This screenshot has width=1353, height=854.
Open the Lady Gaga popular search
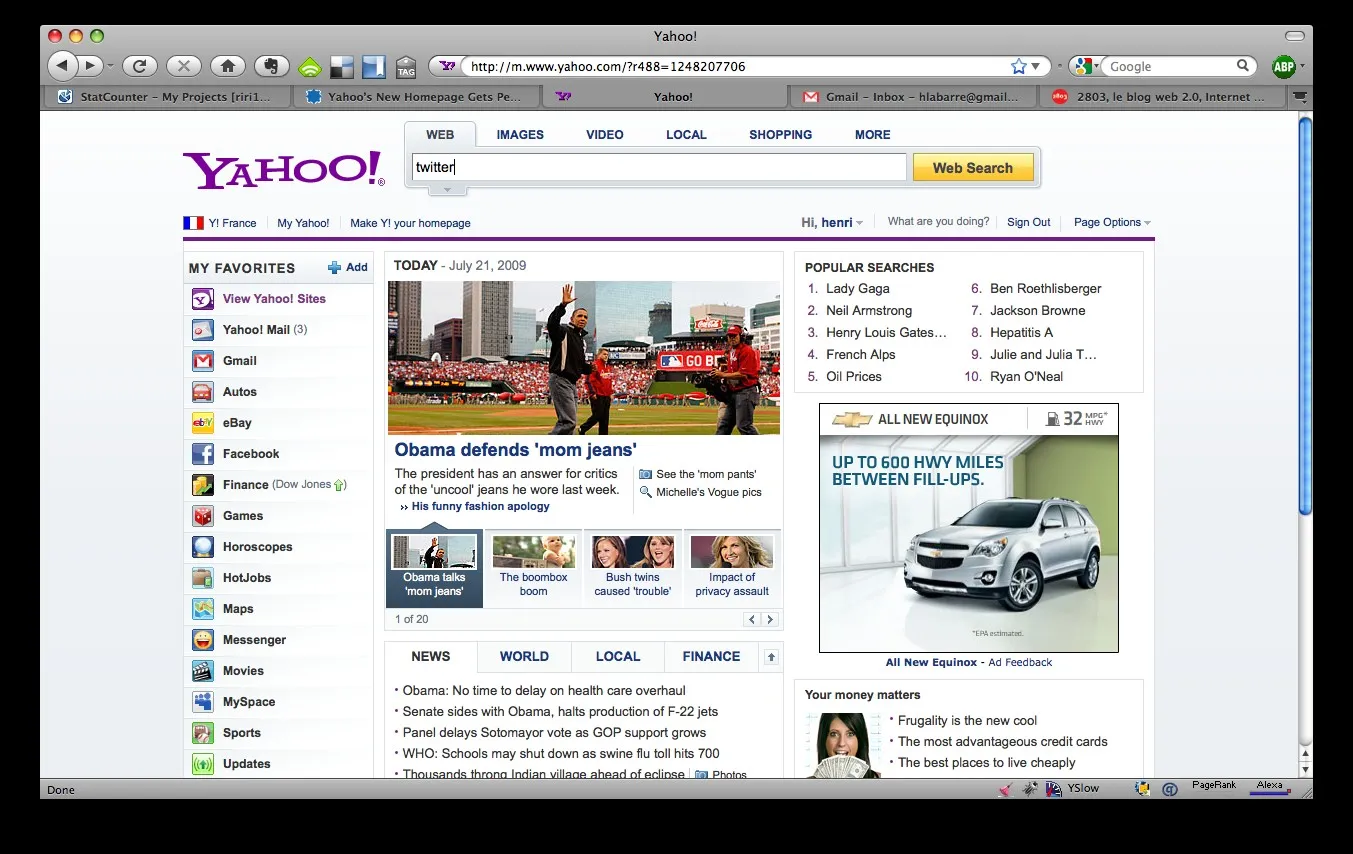pyautogui.click(x=857, y=289)
